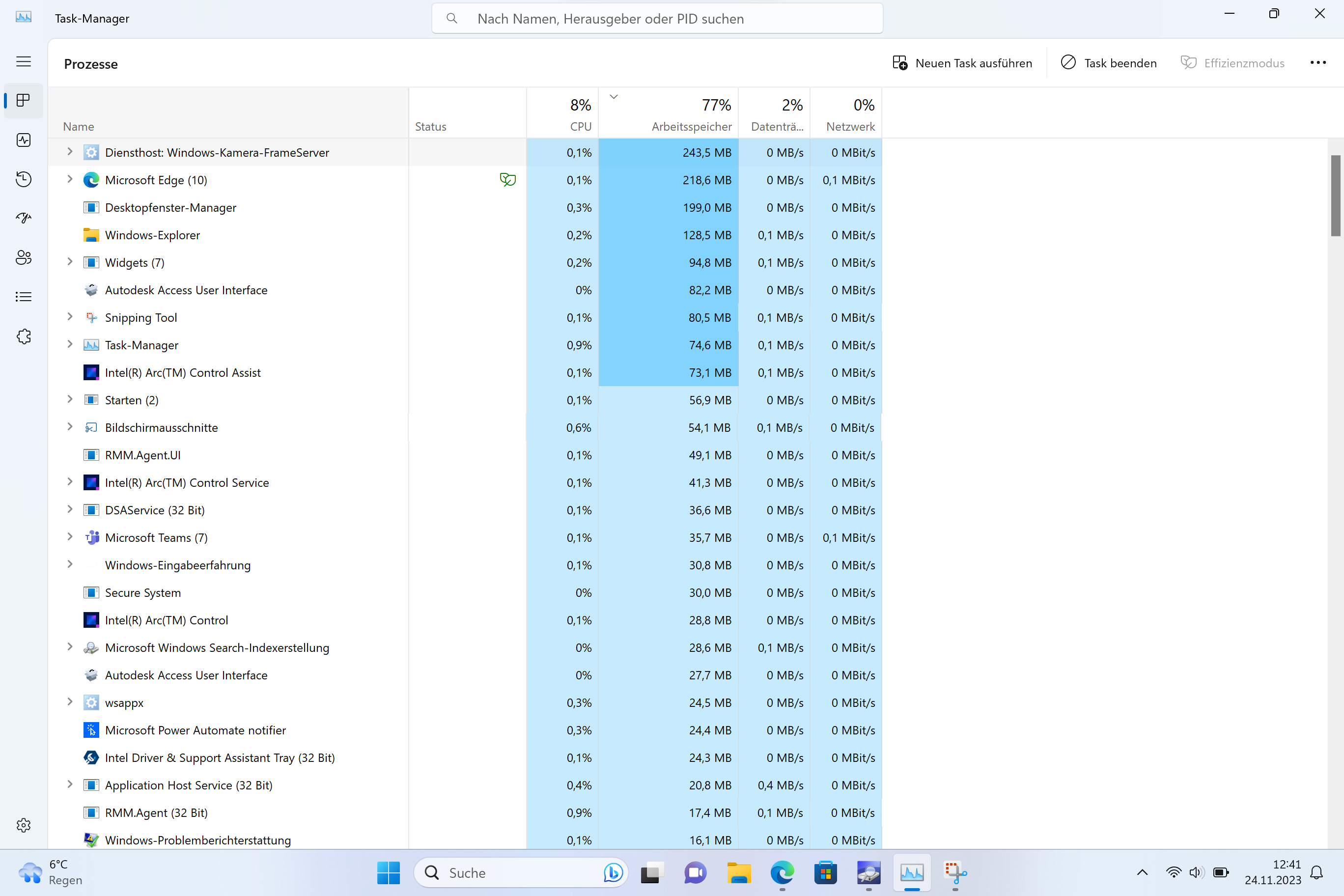Click Neuen Task ausführen button
Screen dimensions: 1344x896
coord(963,63)
